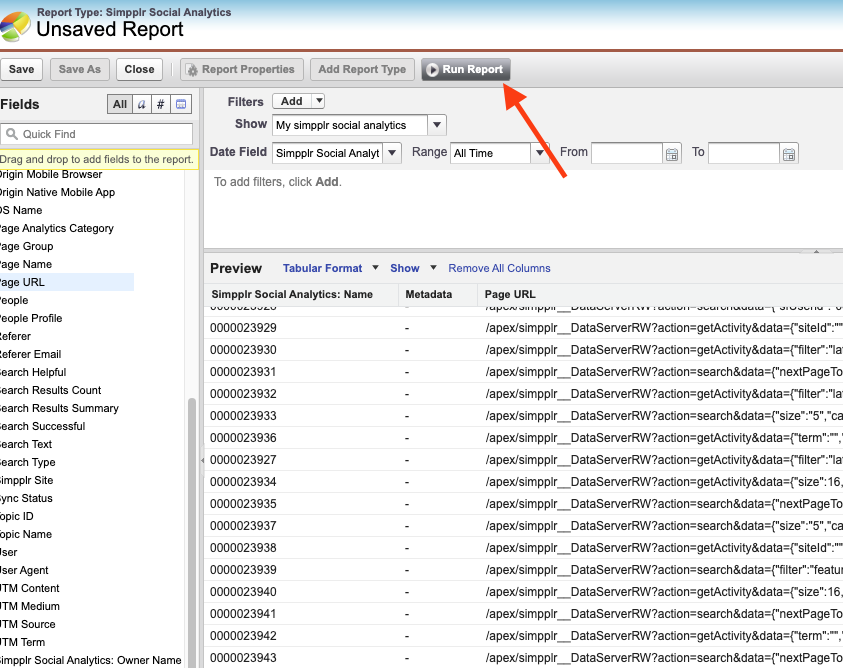Select the UTM Content field

pos(30,588)
